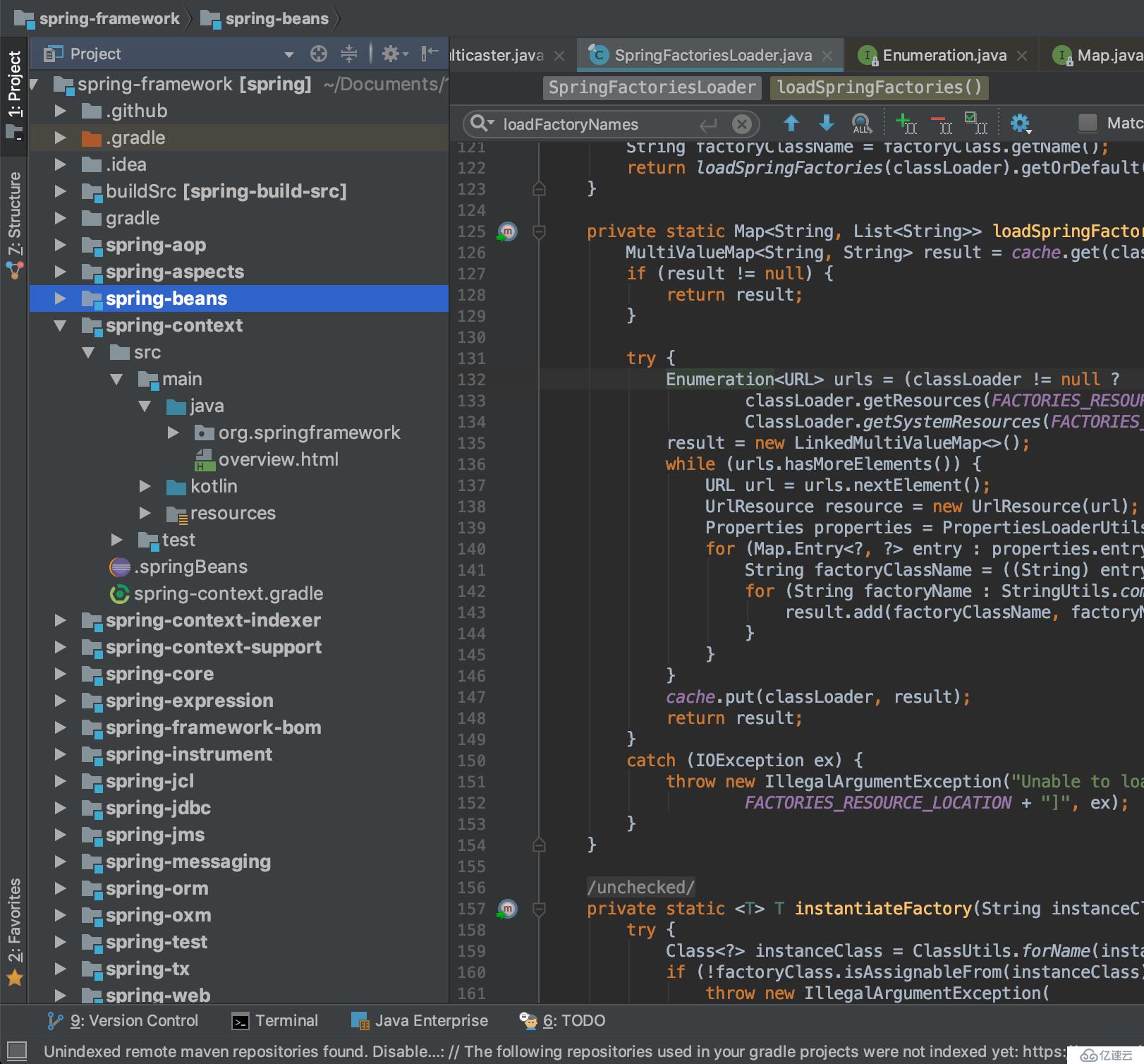Viewport: 1144px width, 1064px height.
Task: Collapse the src folder
Action: pyautogui.click(x=89, y=352)
